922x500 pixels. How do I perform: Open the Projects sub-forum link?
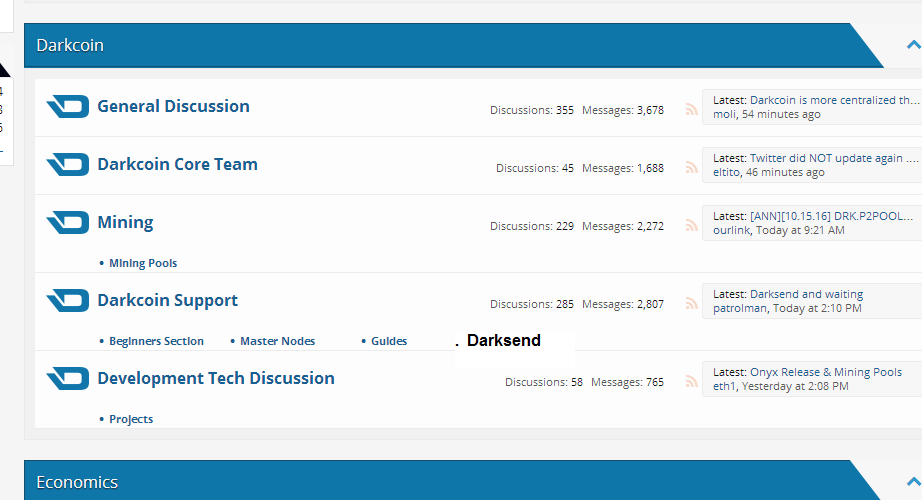pos(131,419)
